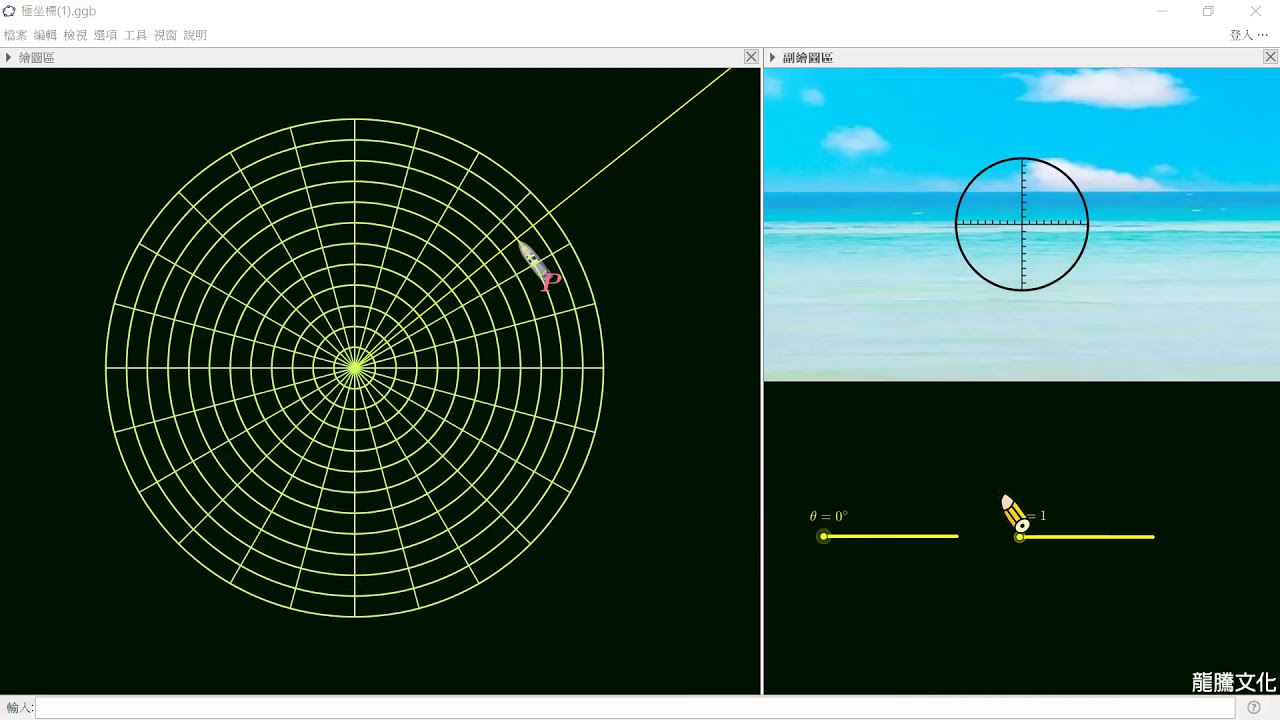1280x720 pixels.
Task: Restore down the GeoGebra window
Action: coord(1208,12)
